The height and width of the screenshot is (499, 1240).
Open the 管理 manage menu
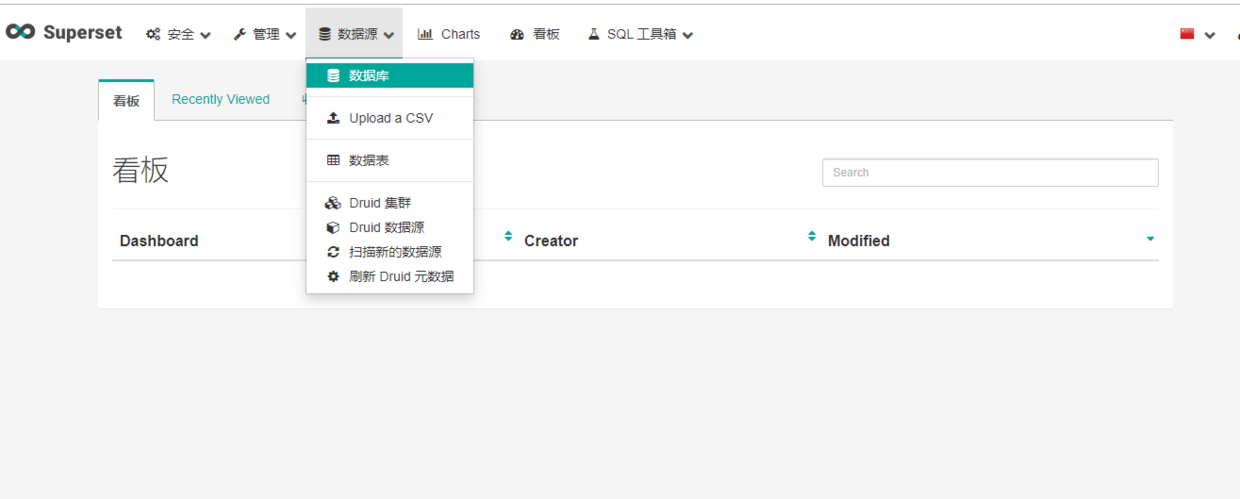tap(265, 34)
